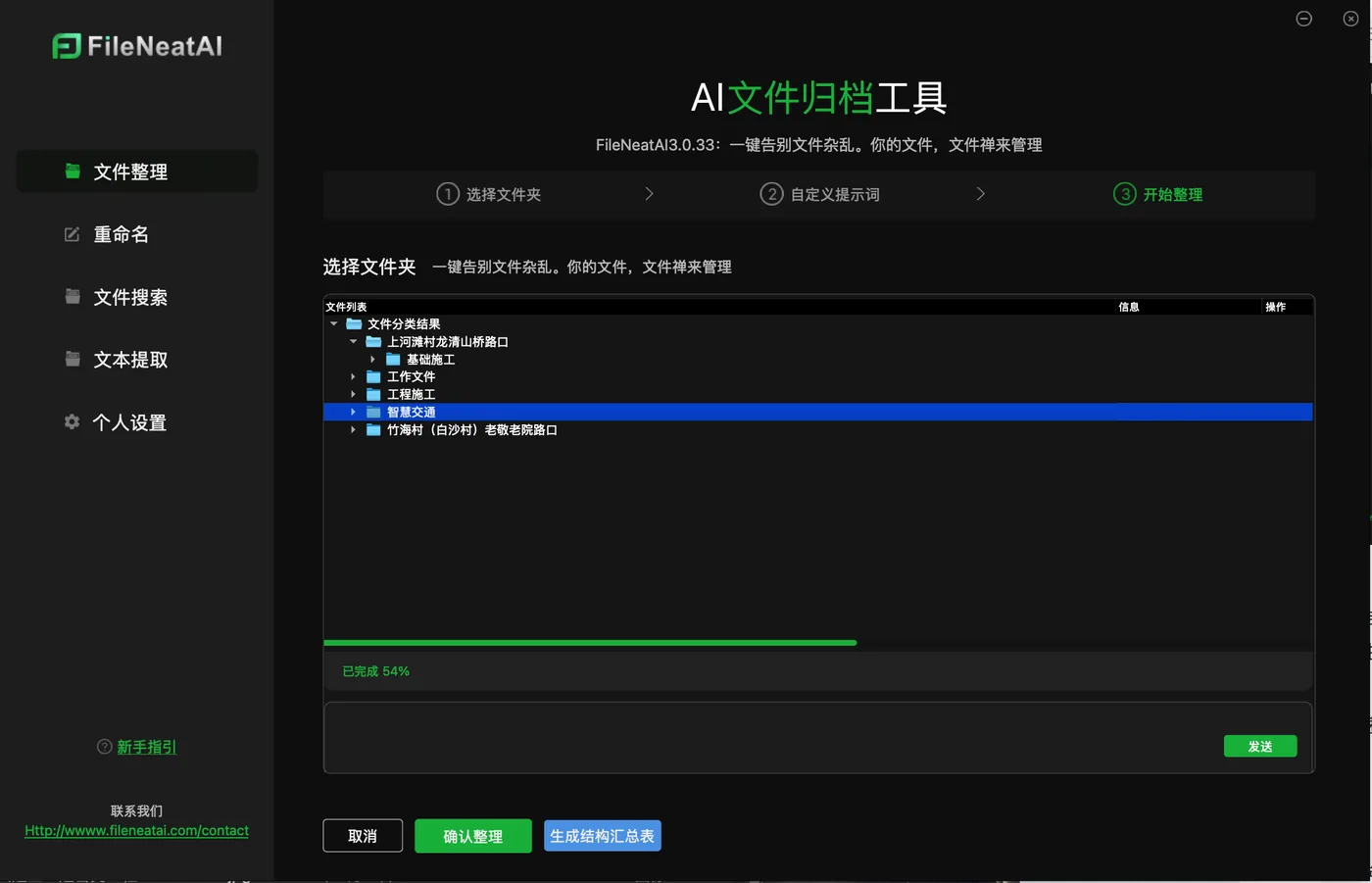1372x883 pixels.
Task: Click the folder icon of 智慧交通
Action: [x=373, y=412]
